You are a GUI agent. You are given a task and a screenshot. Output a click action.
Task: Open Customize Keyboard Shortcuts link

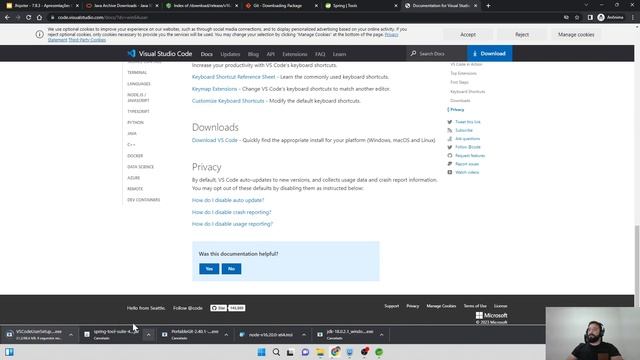(x=228, y=101)
